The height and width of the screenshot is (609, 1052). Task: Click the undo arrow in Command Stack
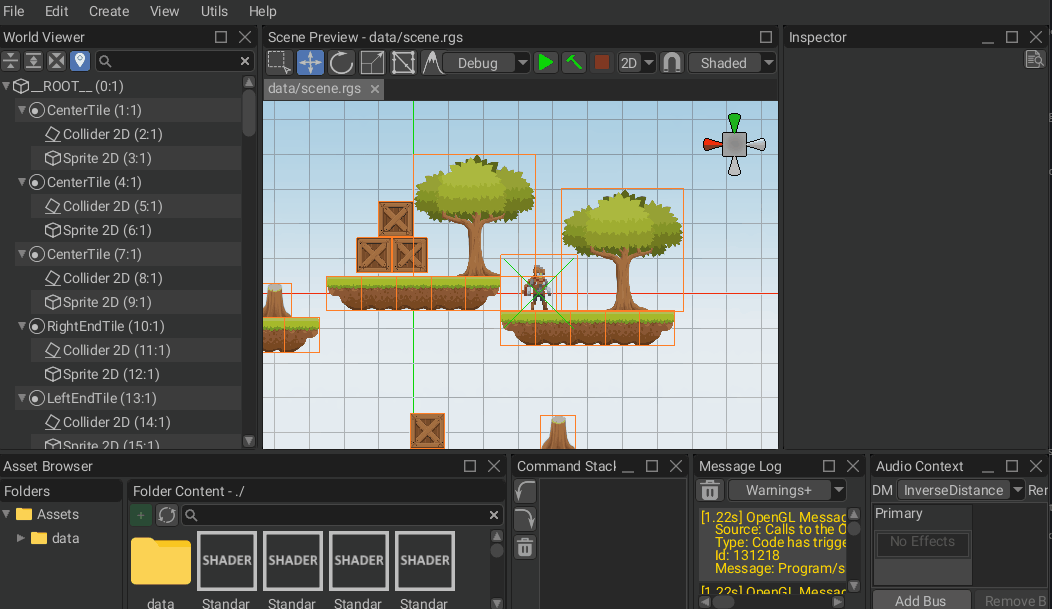[x=525, y=491]
